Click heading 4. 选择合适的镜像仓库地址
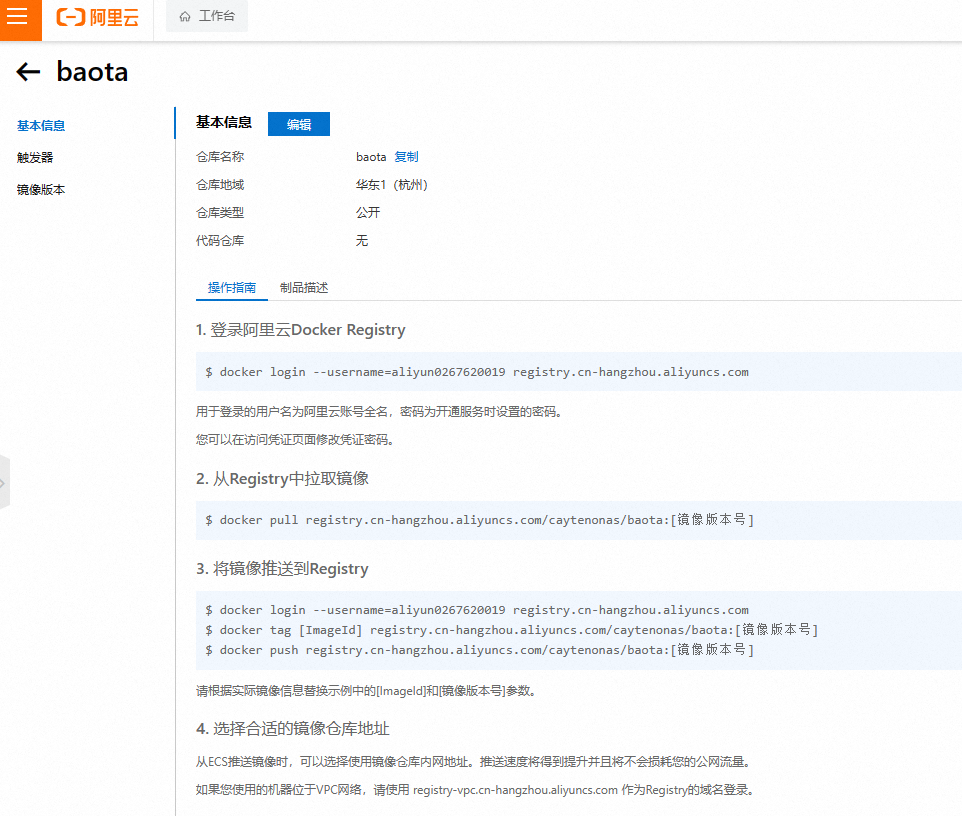The image size is (962, 816). (x=293, y=729)
